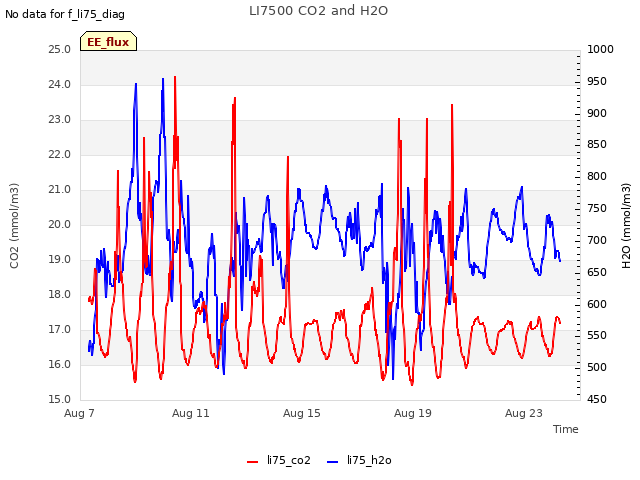Select the chart title LI7500 CO2 and H2O
640x480 pixels.
pos(318,11)
